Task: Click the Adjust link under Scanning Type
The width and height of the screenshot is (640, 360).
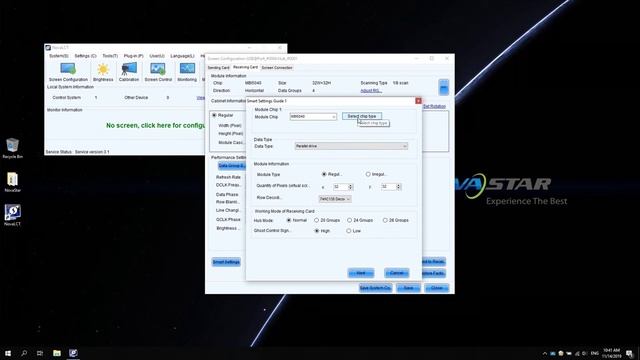Action: (371, 91)
